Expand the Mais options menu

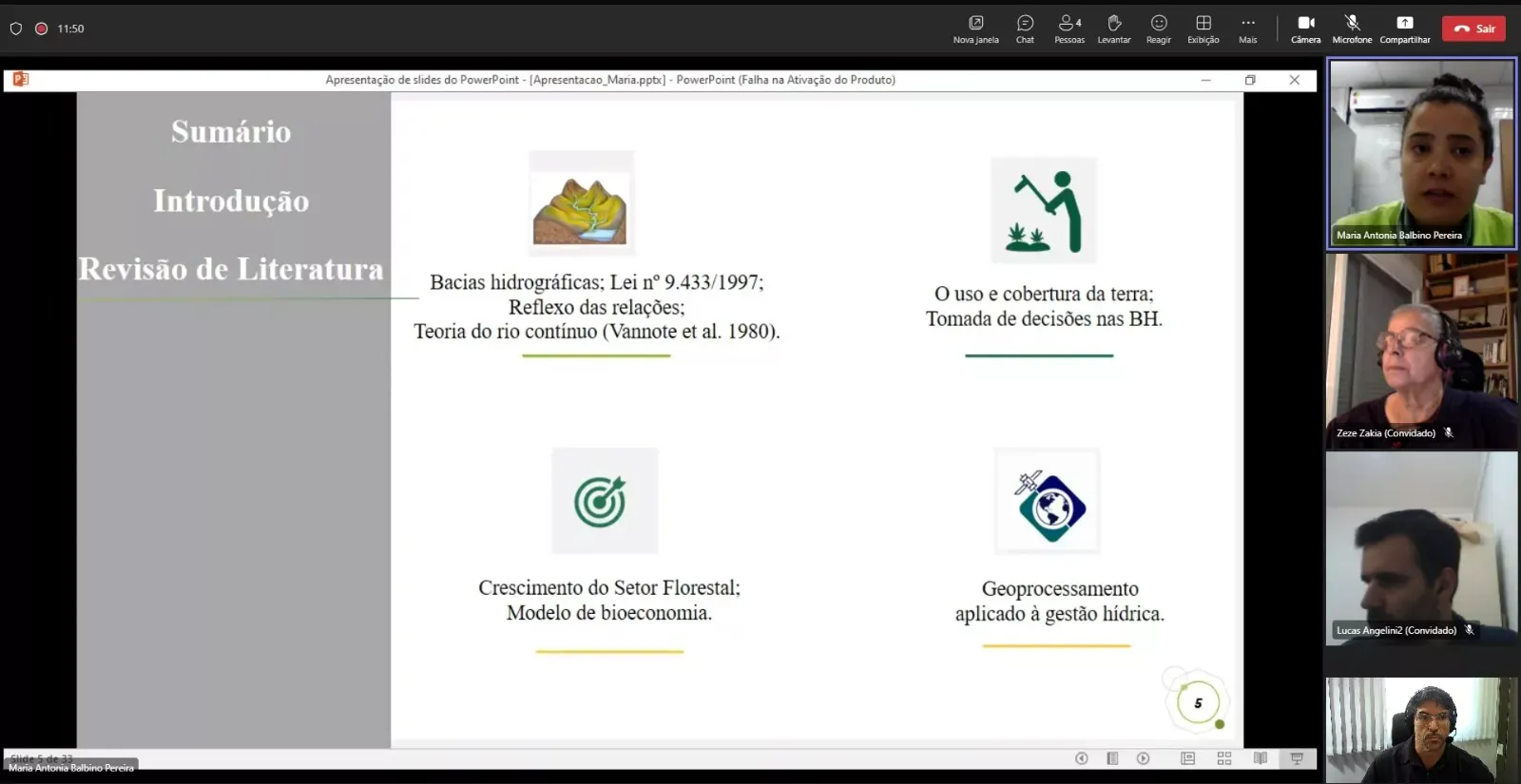tap(1248, 29)
